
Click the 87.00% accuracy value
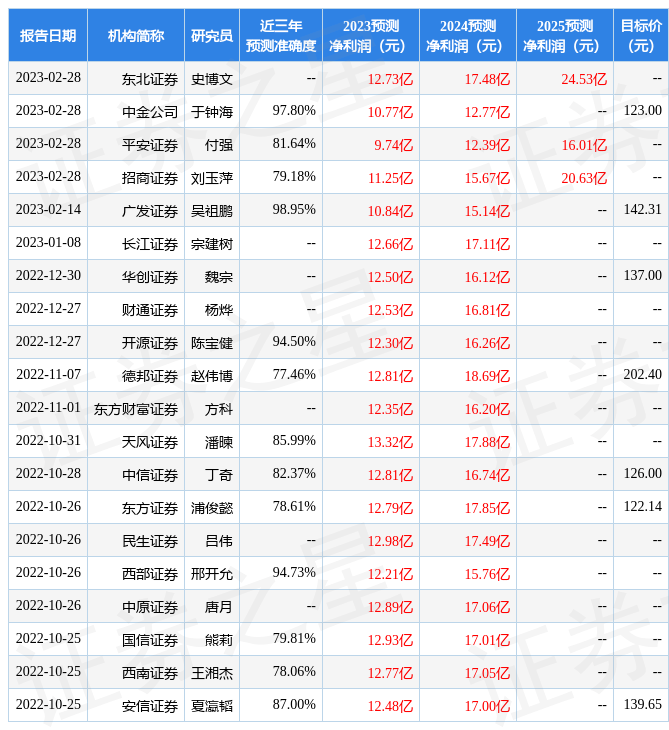pos(294,704)
